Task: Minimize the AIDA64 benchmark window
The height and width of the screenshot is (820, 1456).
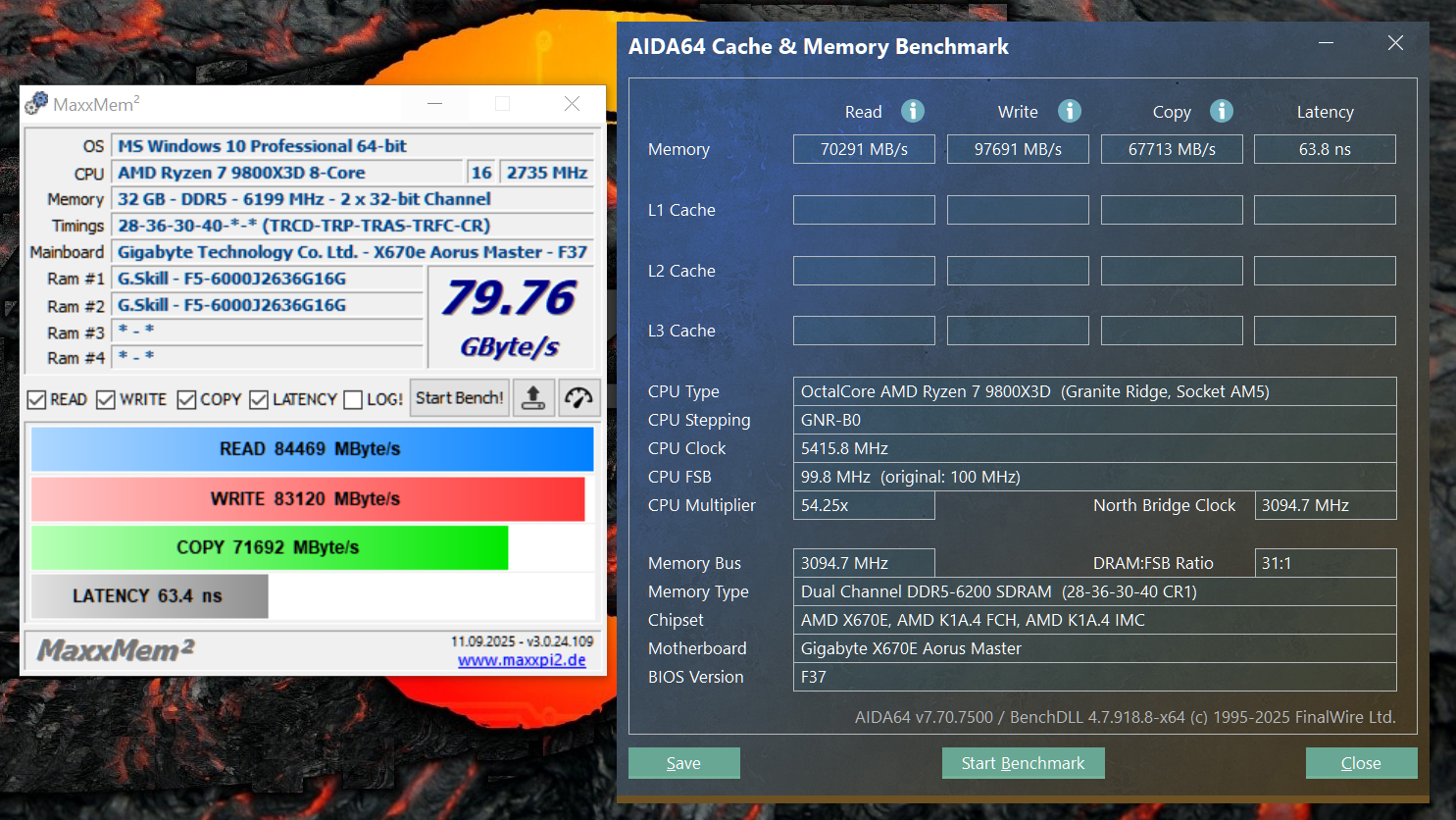Action: [x=1328, y=43]
